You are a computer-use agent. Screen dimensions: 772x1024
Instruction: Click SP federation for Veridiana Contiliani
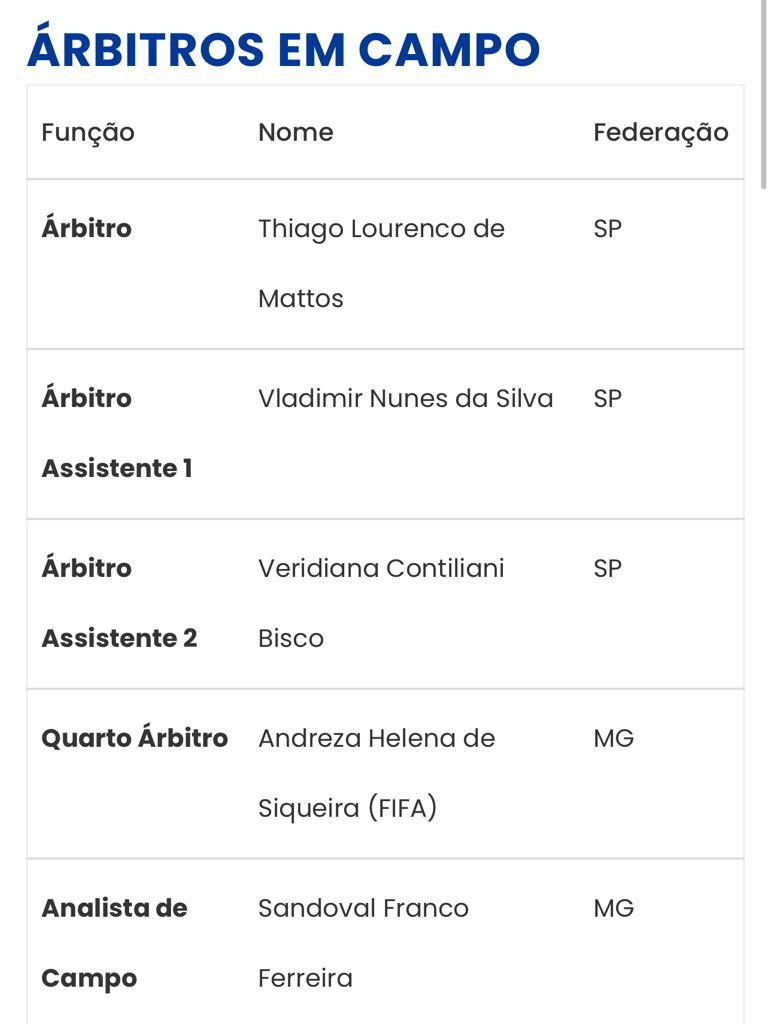607,568
